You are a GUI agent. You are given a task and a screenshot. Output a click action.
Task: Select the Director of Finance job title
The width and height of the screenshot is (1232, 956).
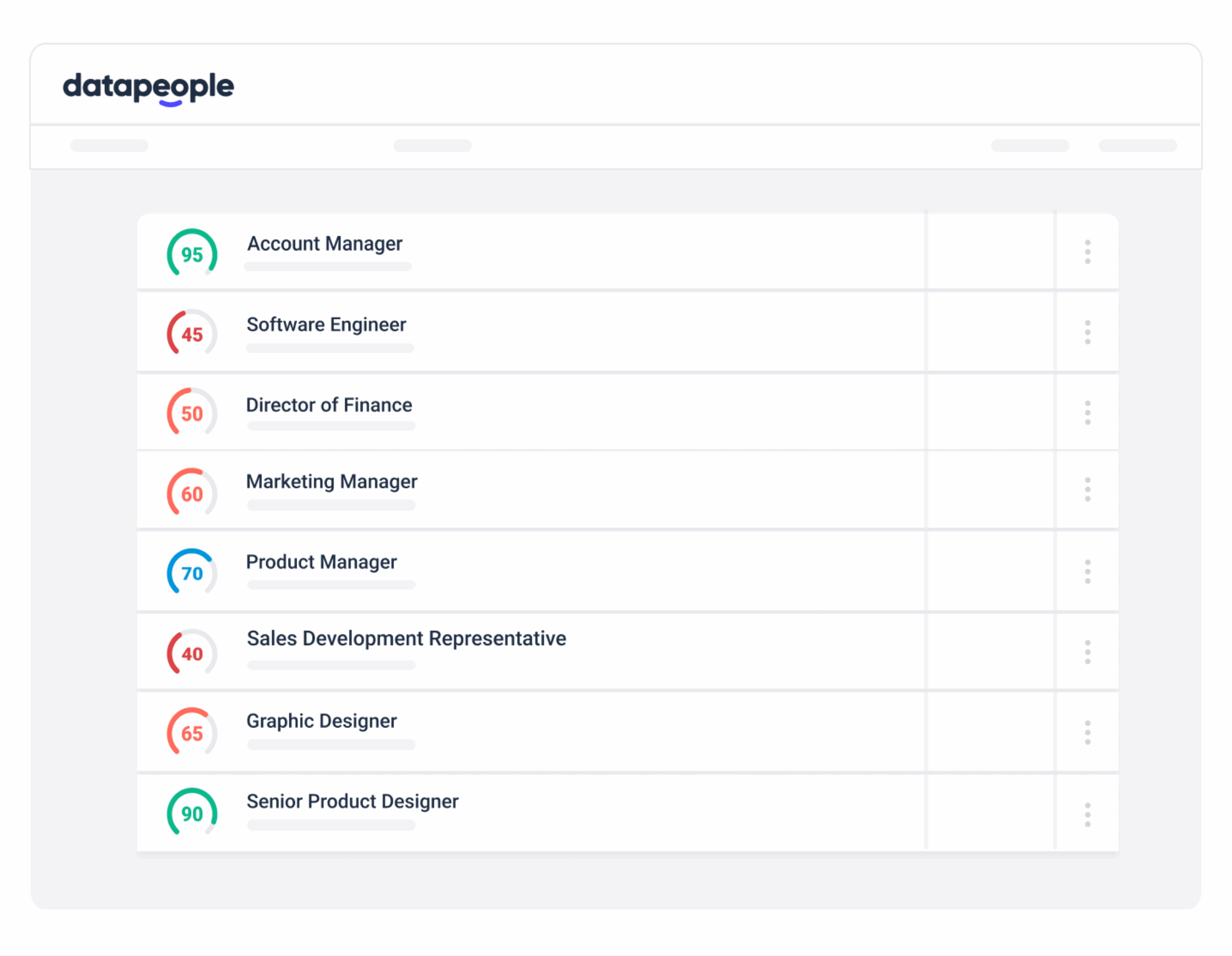click(x=329, y=405)
